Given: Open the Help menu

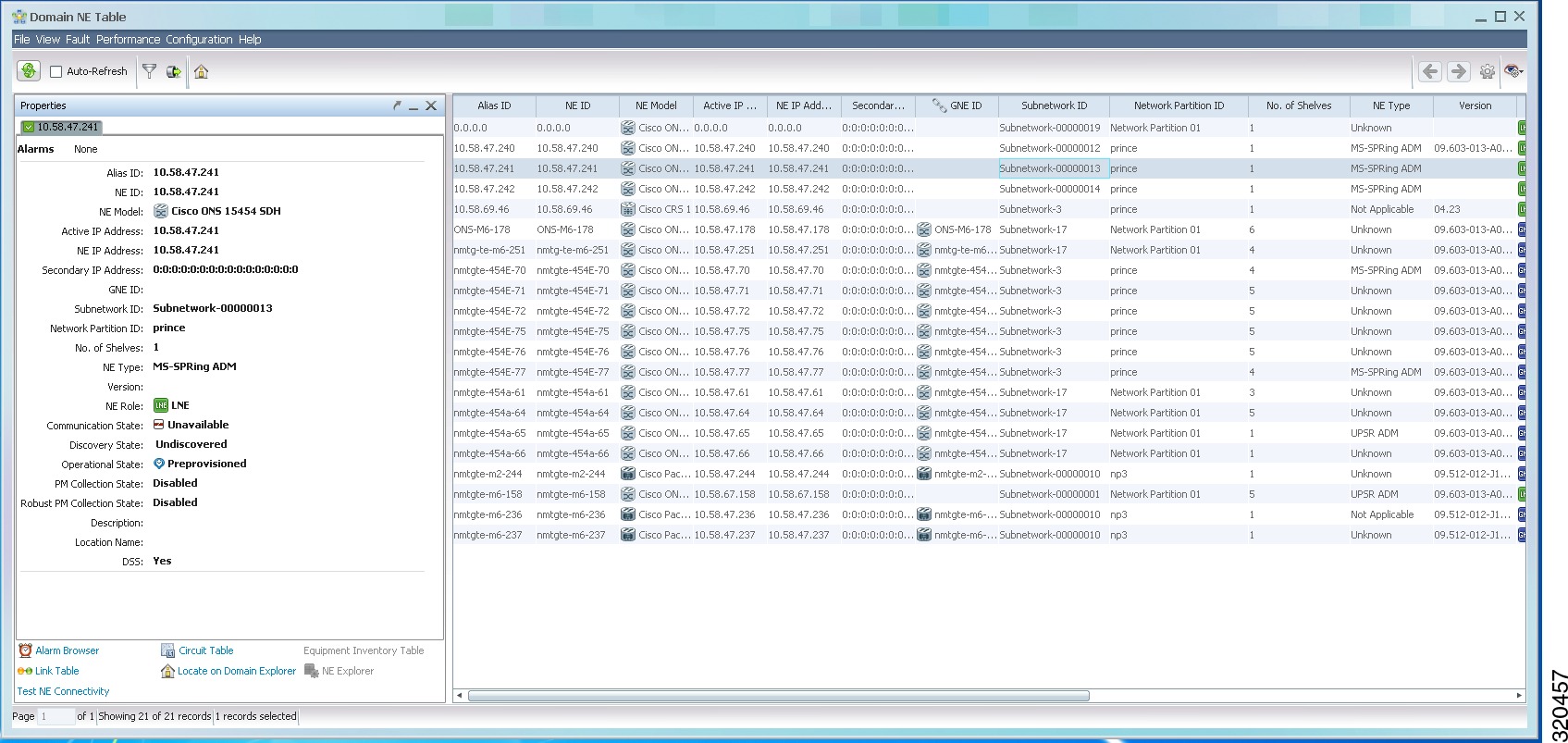Looking at the screenshot, I should coord(250,40).
